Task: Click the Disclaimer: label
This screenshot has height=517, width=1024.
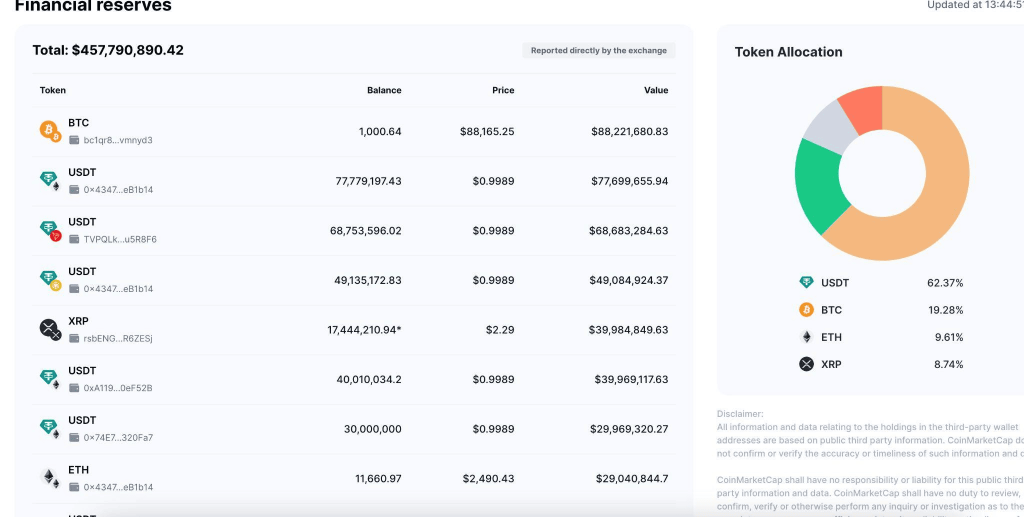Action: click(x=740, y=414)
